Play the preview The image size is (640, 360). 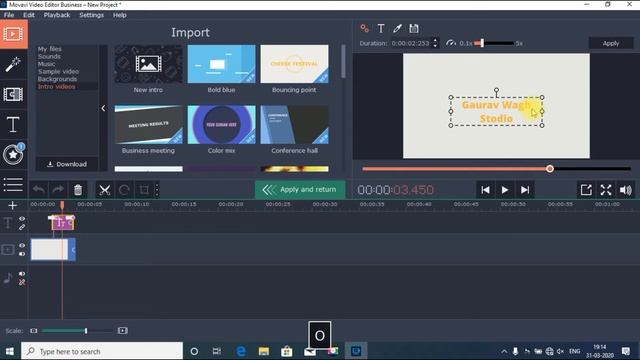(x=505, y=190)
